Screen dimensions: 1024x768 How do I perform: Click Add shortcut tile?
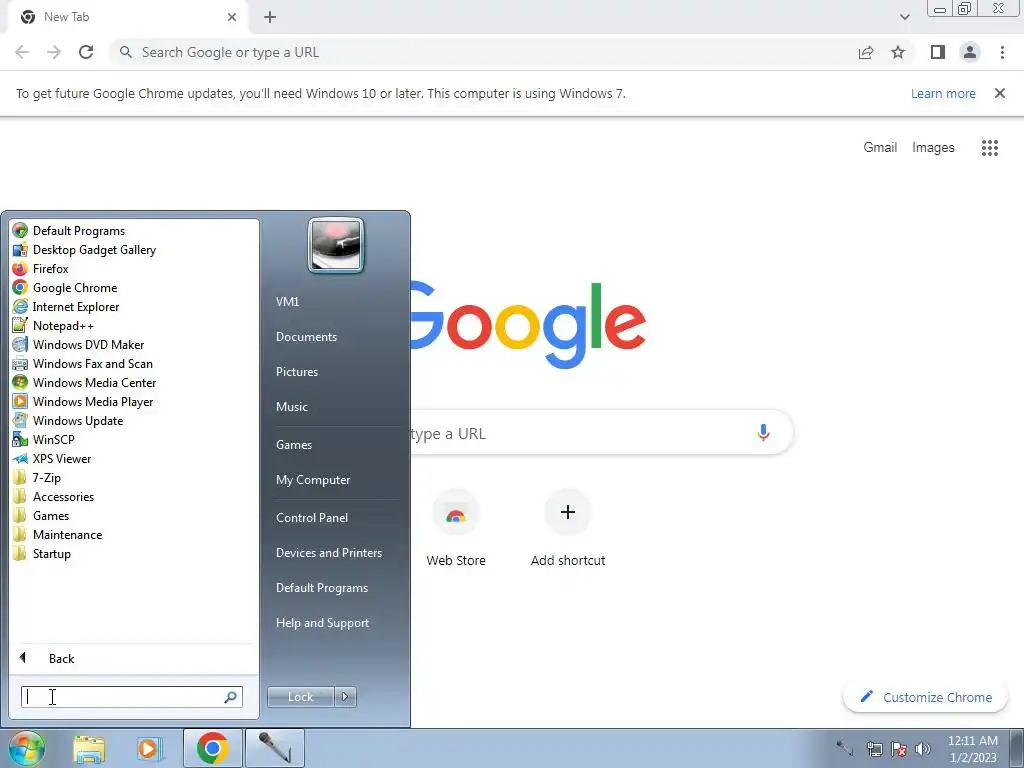(568, 528)
